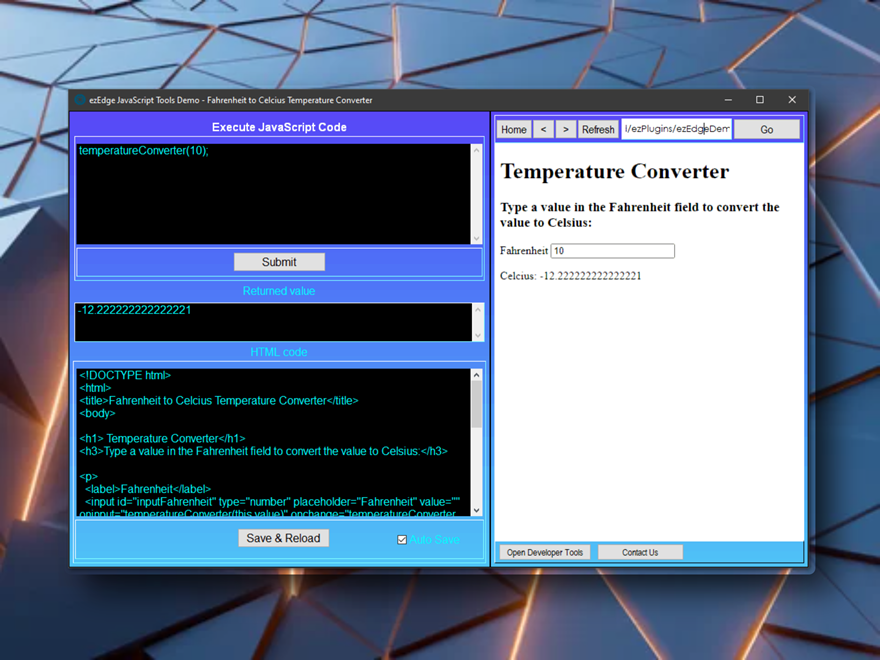Click inside the Execute JavaScript Code editor
The image size is (880, 660).
click(270, 195)
